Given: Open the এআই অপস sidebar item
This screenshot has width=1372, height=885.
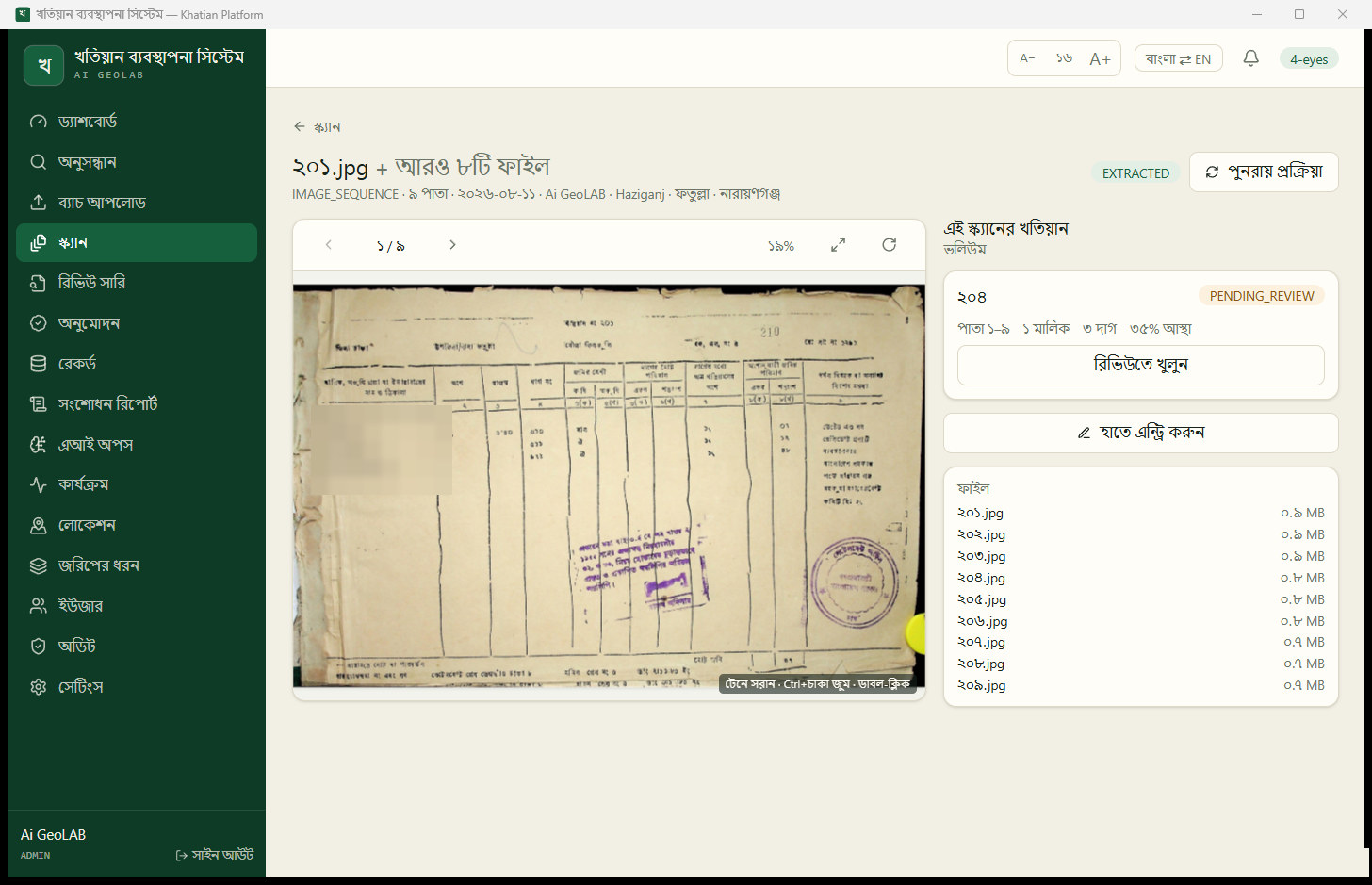Looking at the screenshot, I should tap(137, 445).
